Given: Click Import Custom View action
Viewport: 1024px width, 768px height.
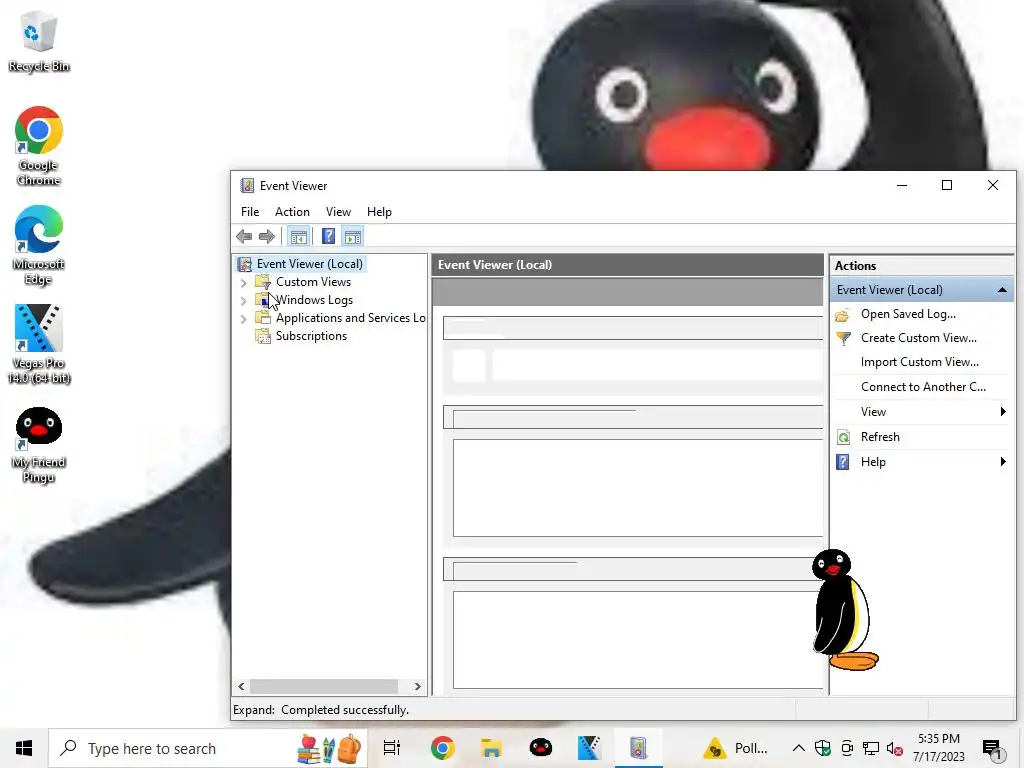Looking at the screenshot, I should point(920,362).
